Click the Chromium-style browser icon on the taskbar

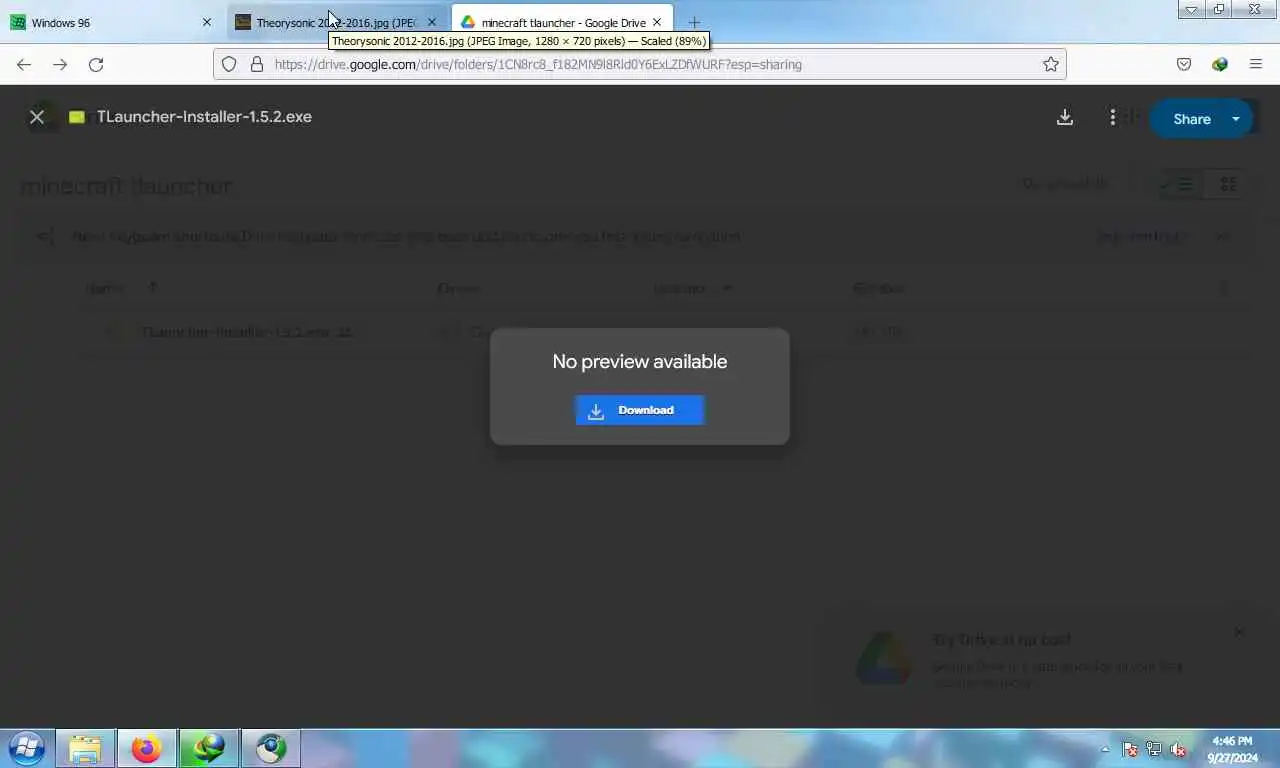pos(270,748)
